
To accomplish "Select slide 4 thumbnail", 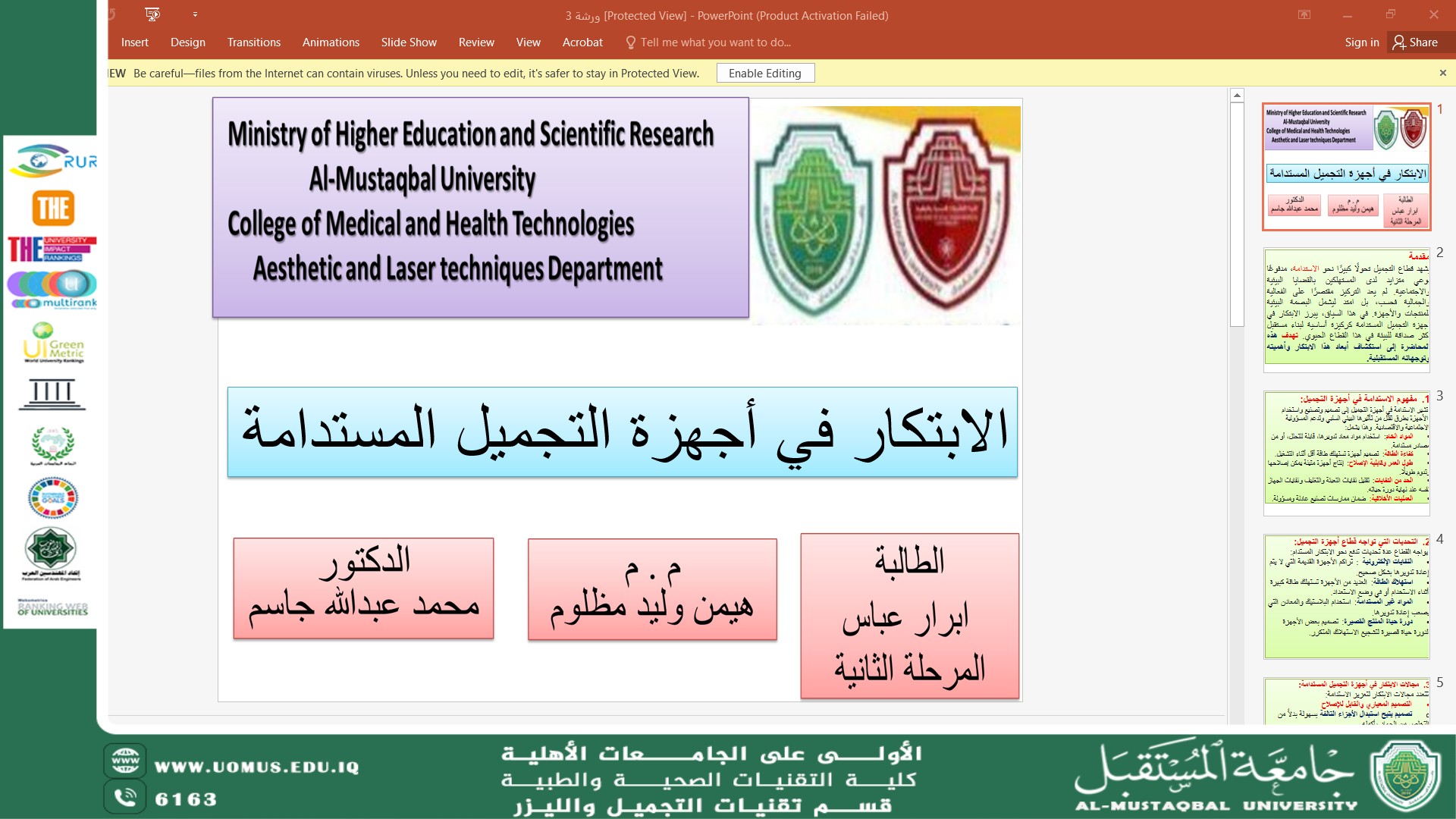I will [1346, 597].
